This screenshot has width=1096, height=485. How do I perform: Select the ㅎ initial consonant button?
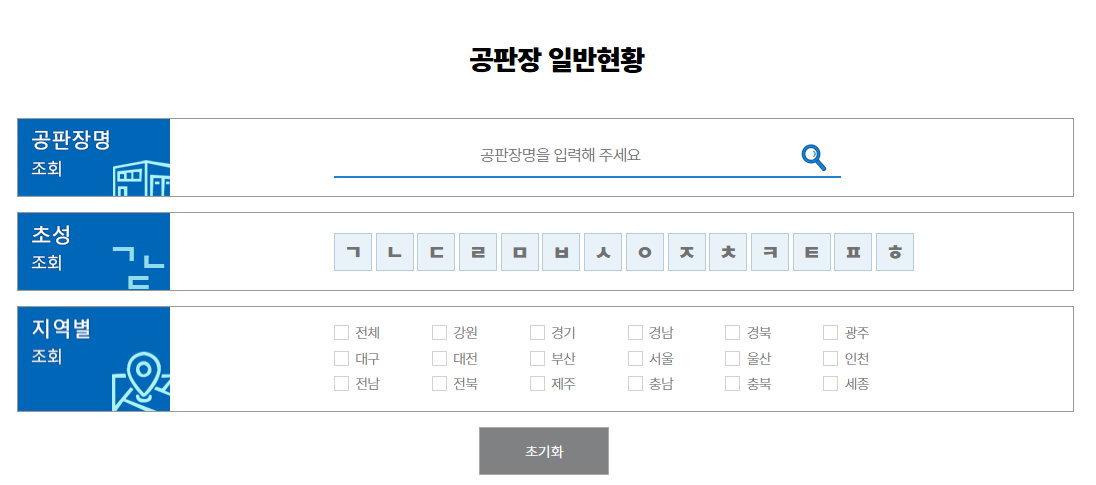[895, 252]
